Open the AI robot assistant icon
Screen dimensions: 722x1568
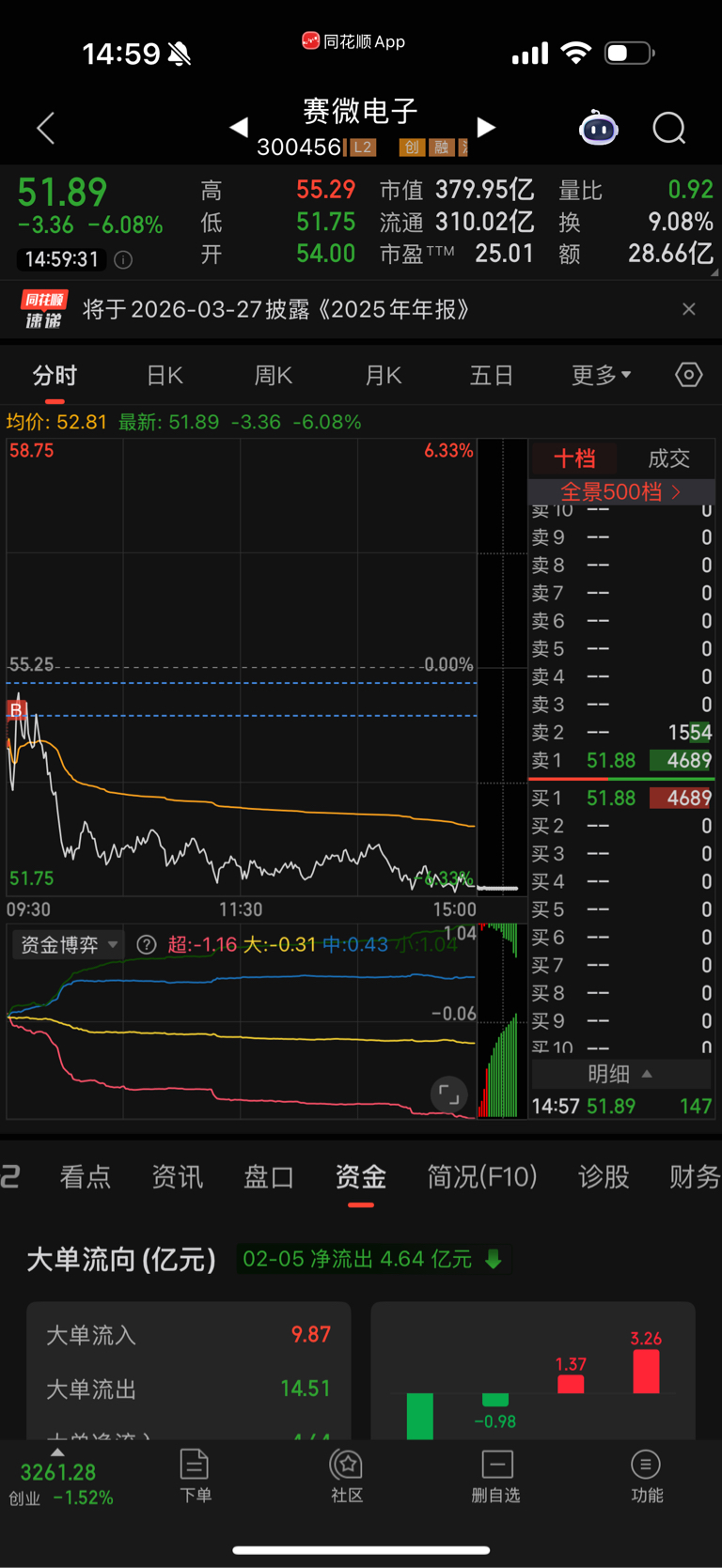point(599,128)
